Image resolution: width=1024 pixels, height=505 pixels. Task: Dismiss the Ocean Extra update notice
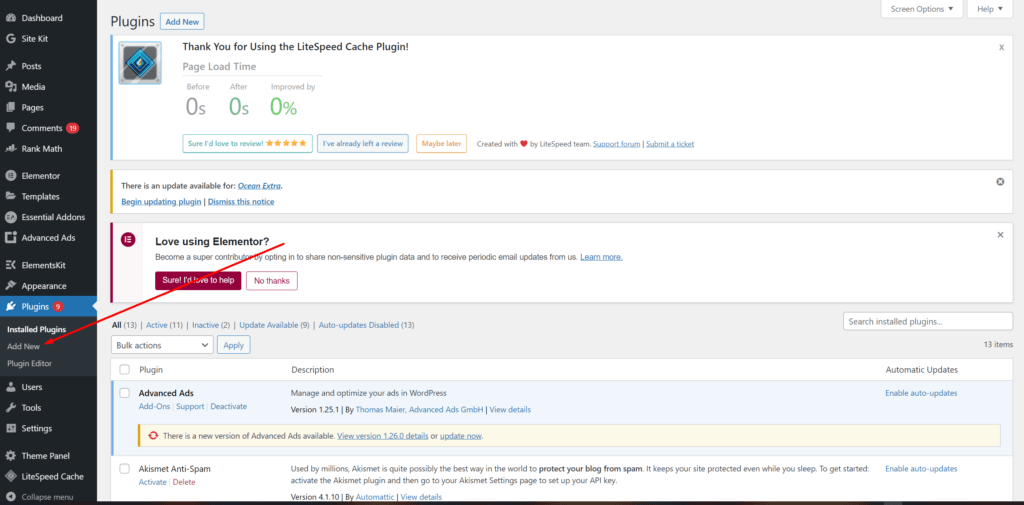tap(1000, 182)
